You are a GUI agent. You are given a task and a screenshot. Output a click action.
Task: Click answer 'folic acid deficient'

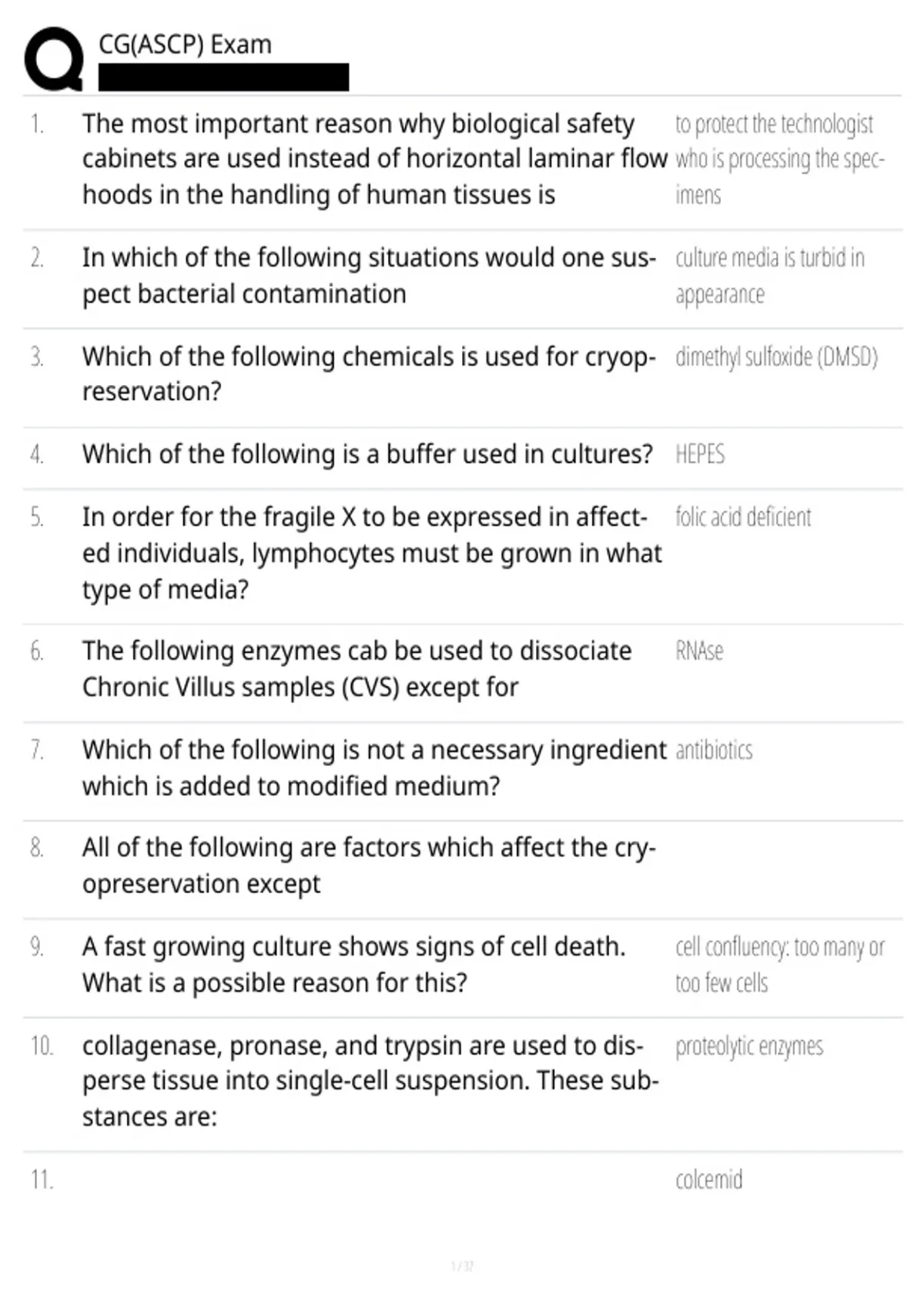743,517
